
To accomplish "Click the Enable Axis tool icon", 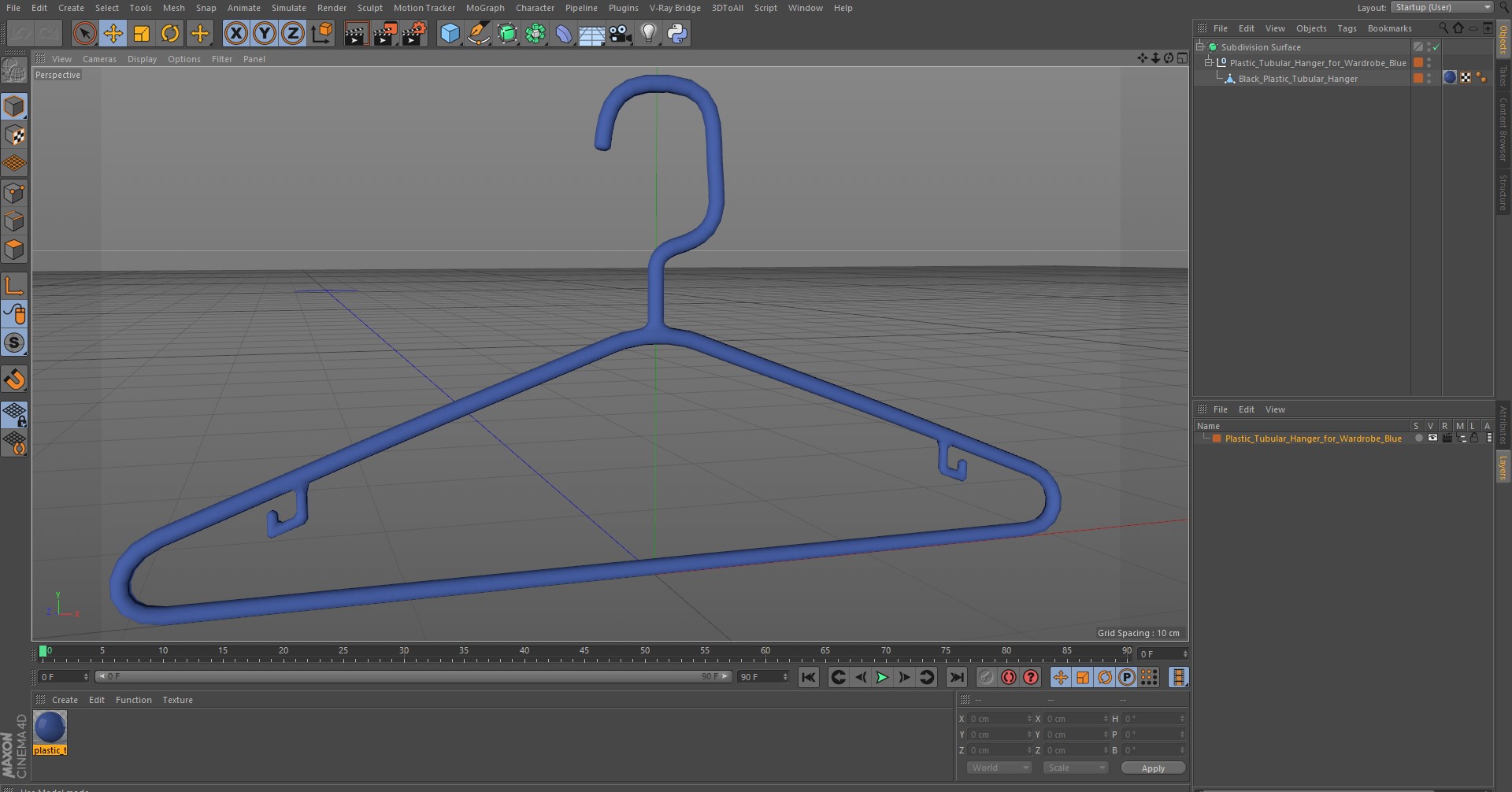I will click(14, 286).
